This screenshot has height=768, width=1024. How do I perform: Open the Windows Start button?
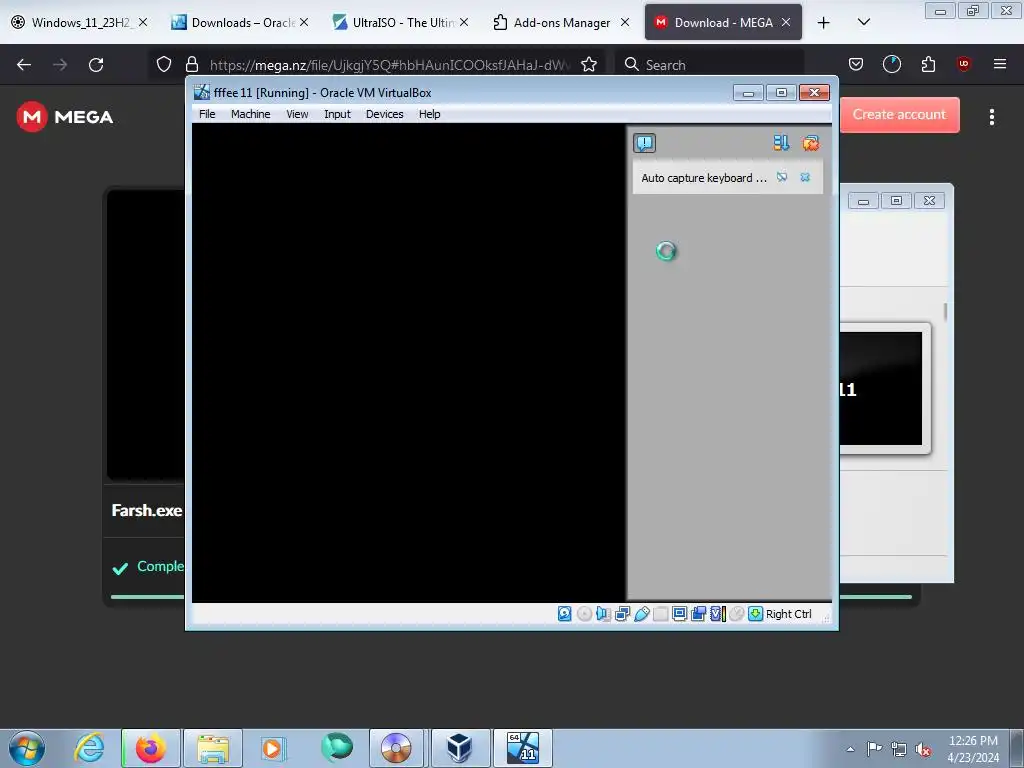(x=27, y=748)
